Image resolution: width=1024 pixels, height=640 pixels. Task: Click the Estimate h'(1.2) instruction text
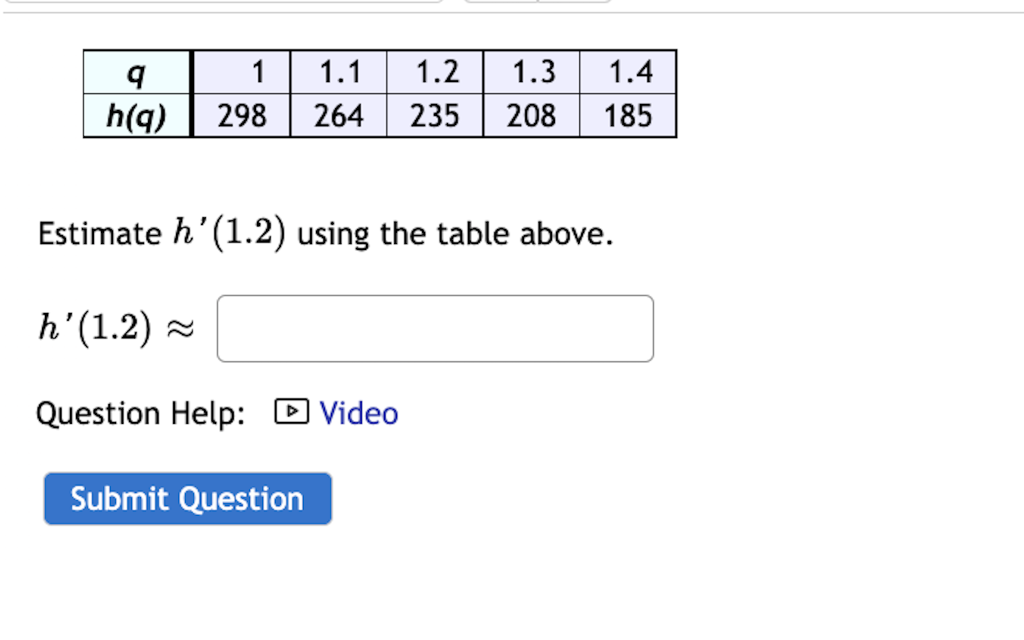(325, 232)
